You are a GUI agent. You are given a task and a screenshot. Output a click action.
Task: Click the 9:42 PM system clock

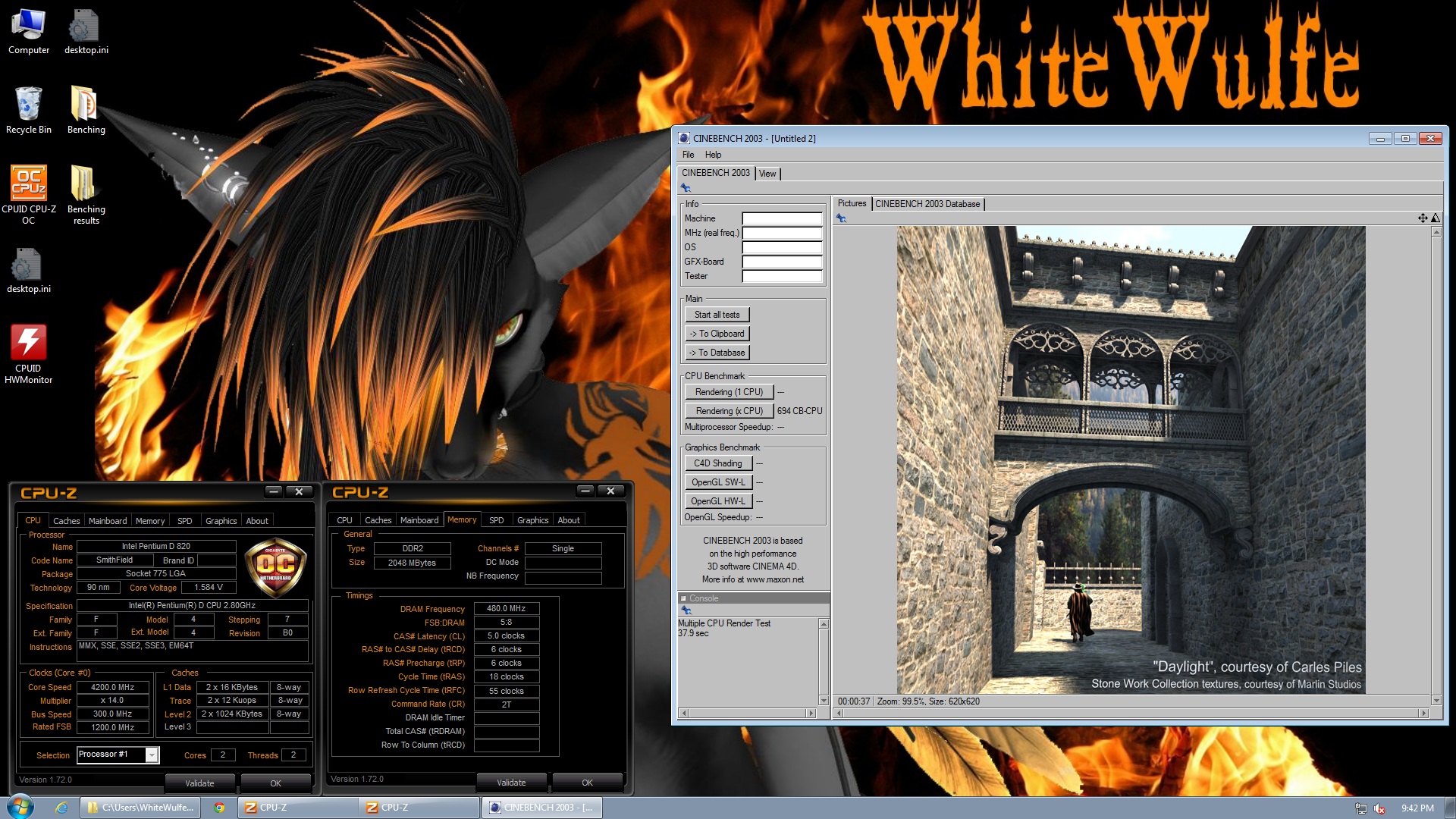point(1417,808)
